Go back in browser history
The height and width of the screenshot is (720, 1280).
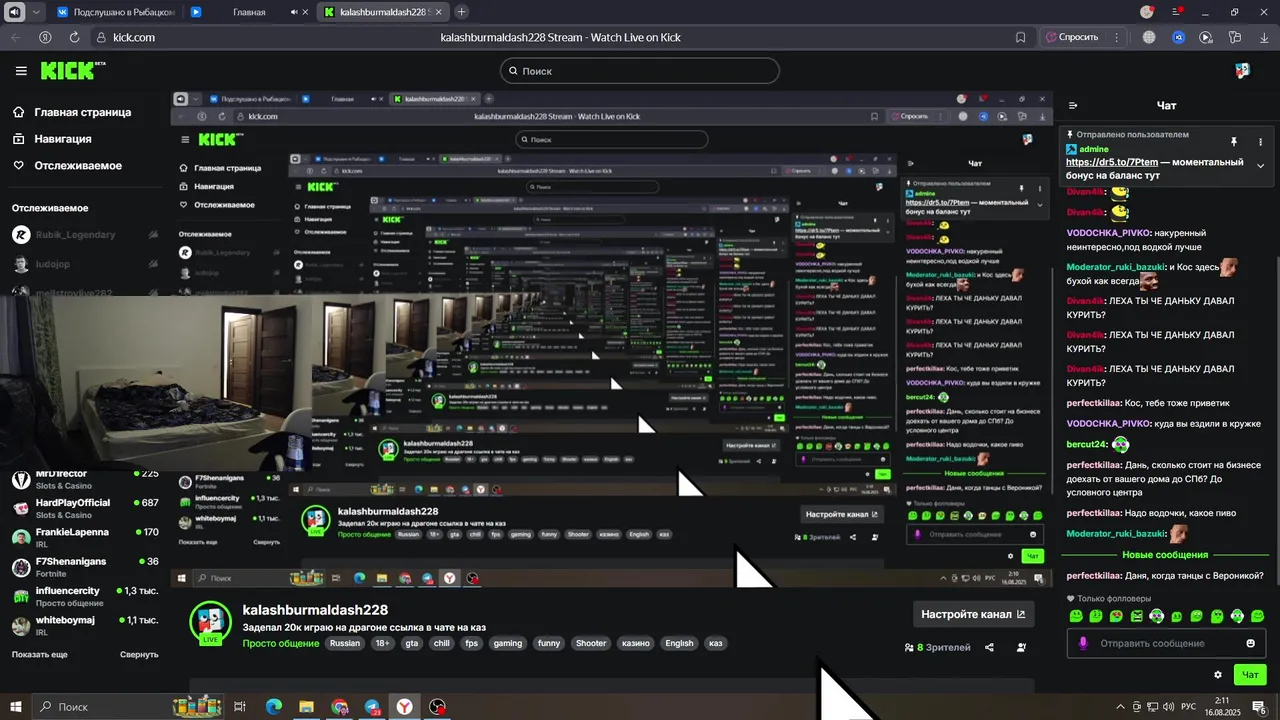[x=15, y=37]
